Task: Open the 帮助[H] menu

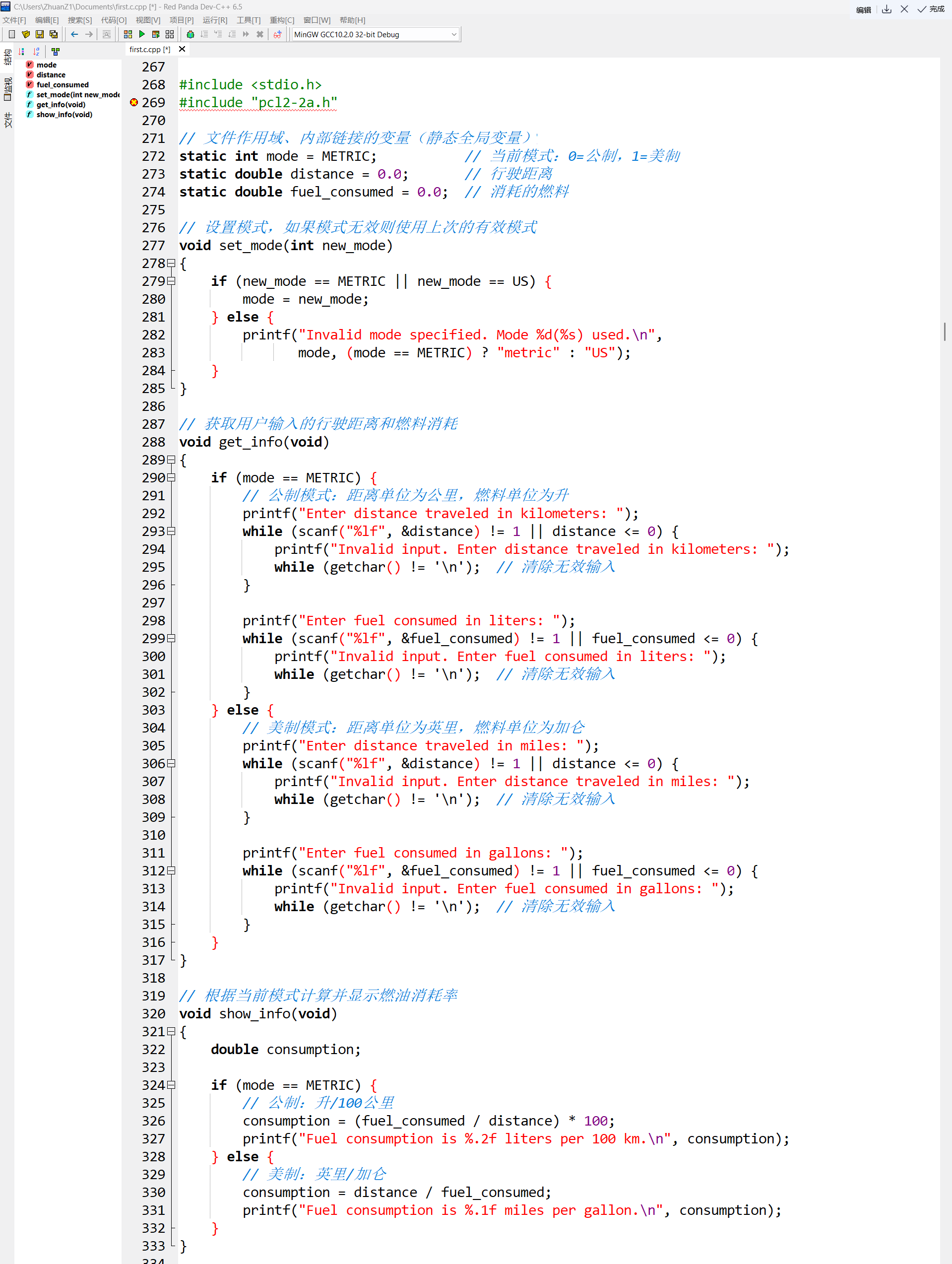Action: (352, 20)
